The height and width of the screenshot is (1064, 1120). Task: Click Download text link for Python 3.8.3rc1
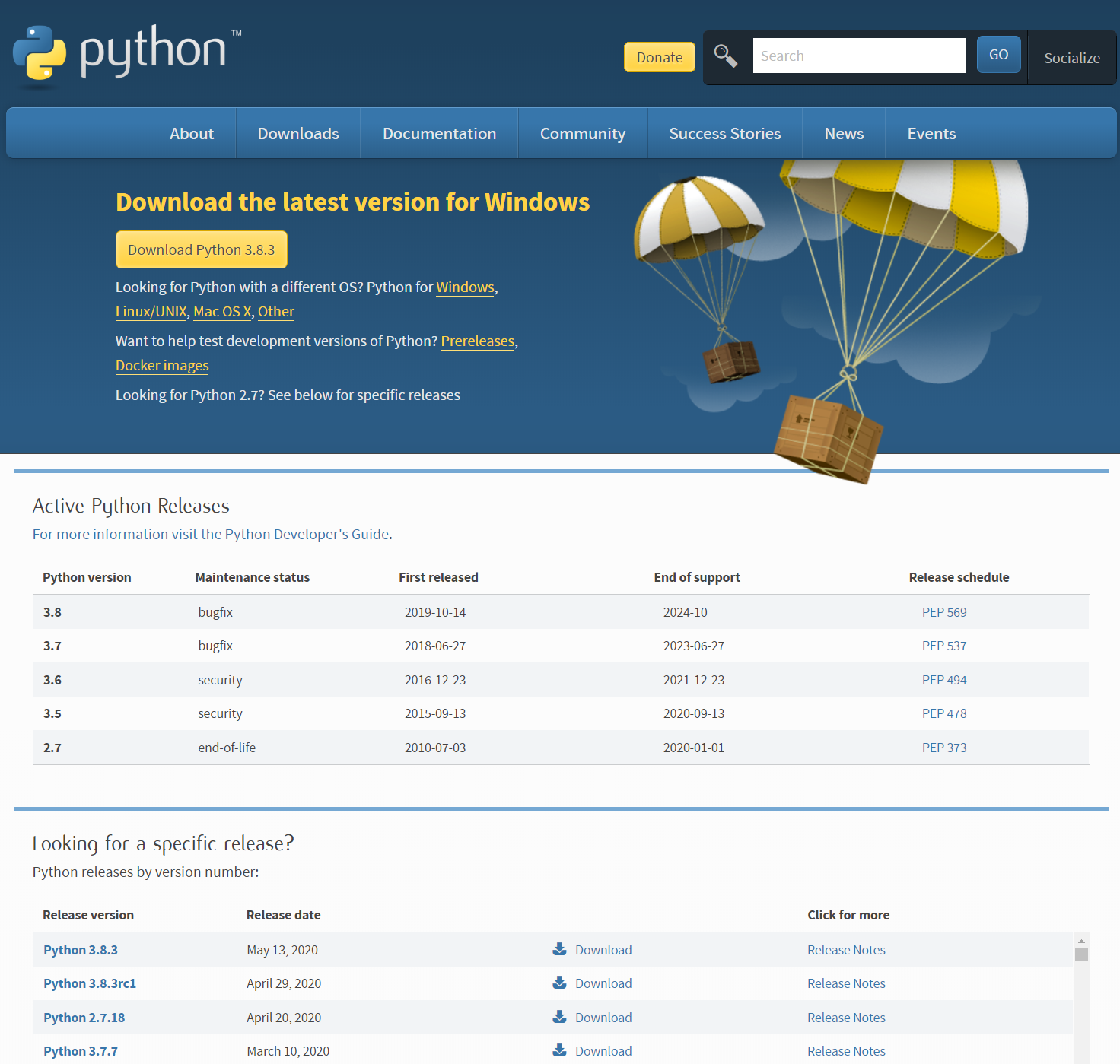coord(603,983)
